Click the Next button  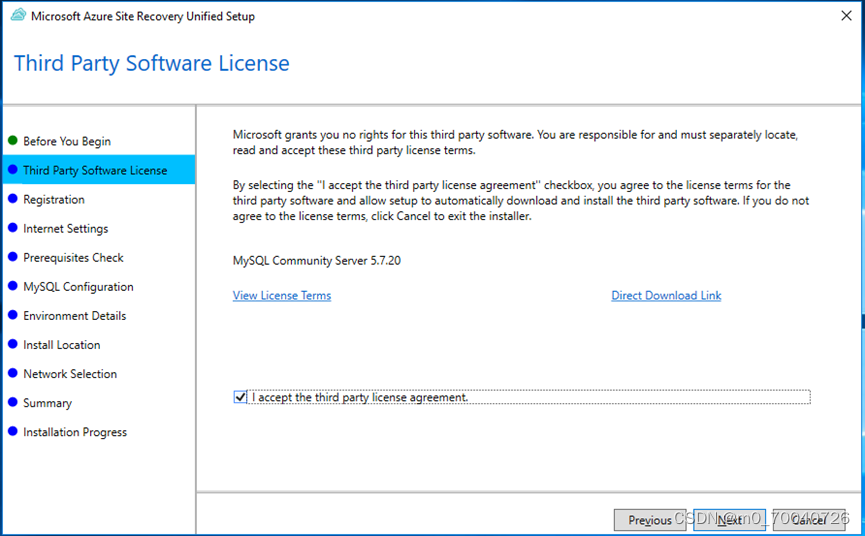[x=729, y=520]
